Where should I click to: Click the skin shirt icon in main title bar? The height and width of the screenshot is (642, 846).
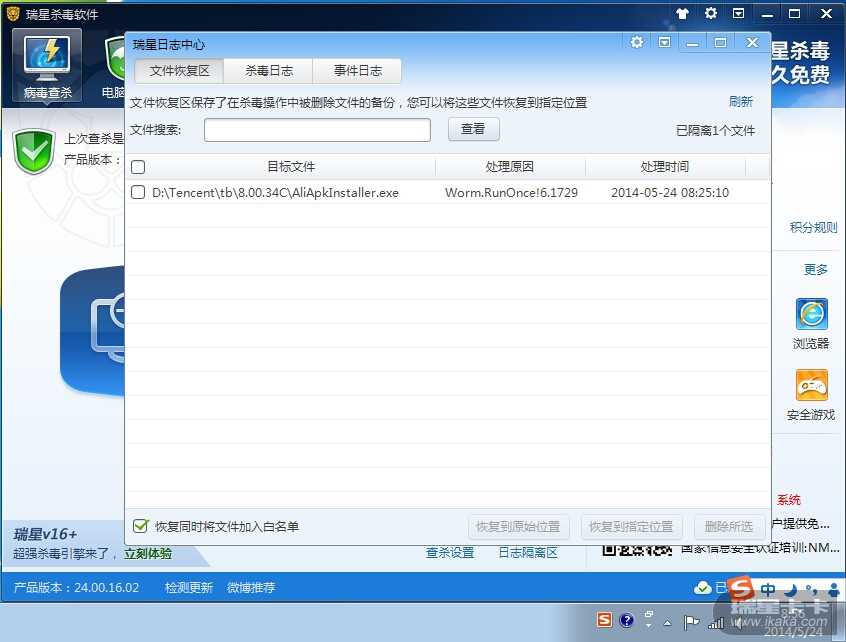tap(683, 13)
